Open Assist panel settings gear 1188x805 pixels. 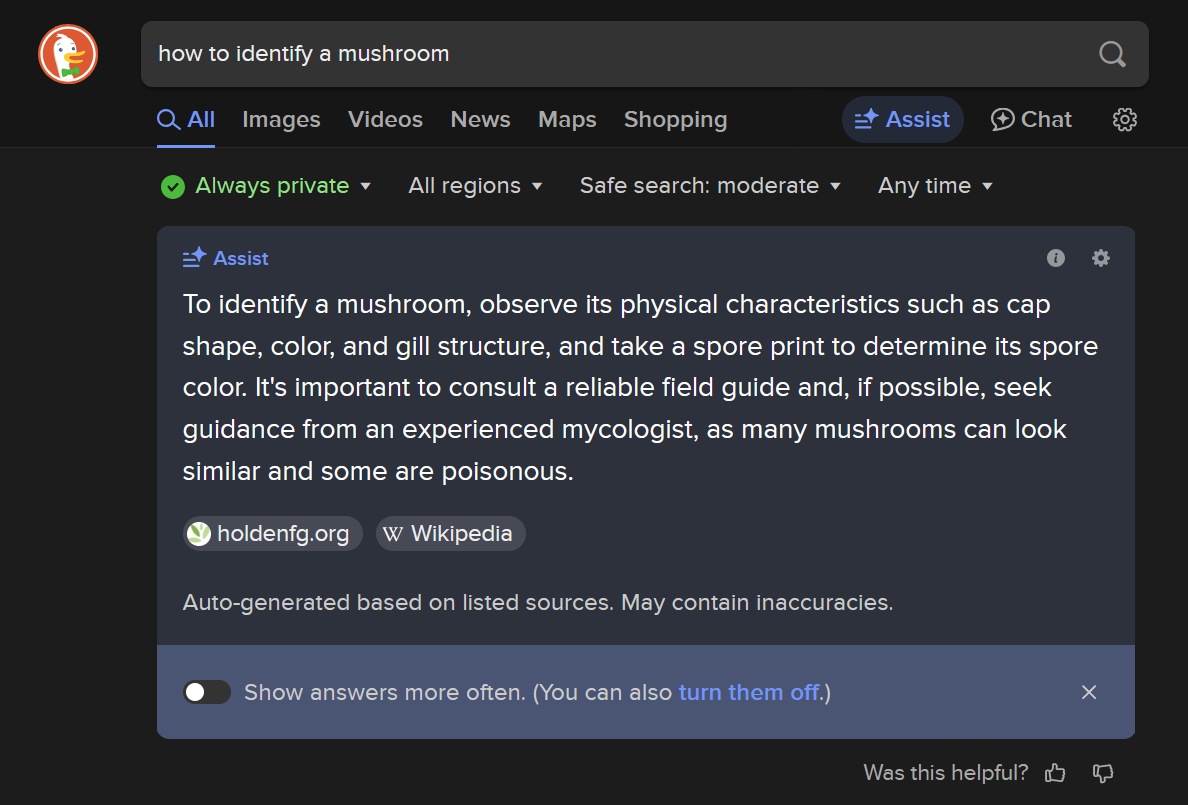[x=1101, y=258]
